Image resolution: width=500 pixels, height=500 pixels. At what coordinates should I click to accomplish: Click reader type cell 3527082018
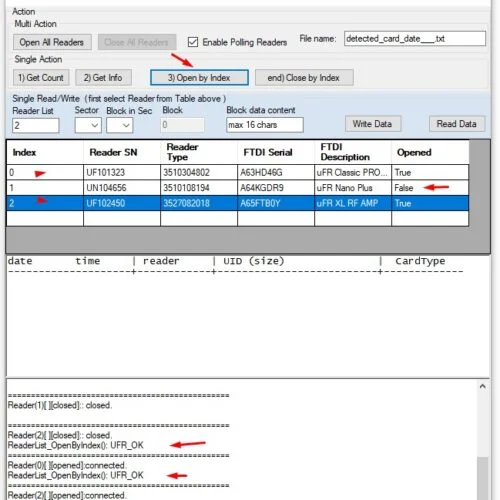[x=199, y=203]
